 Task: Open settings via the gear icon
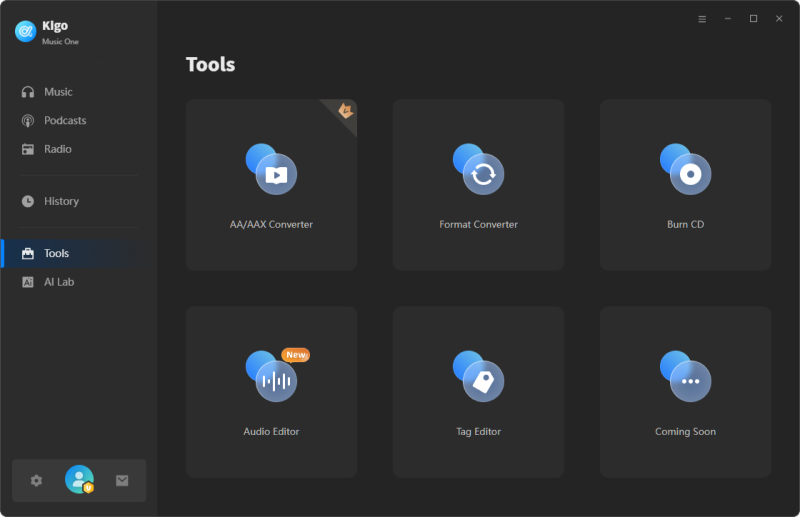pos(36,480)
